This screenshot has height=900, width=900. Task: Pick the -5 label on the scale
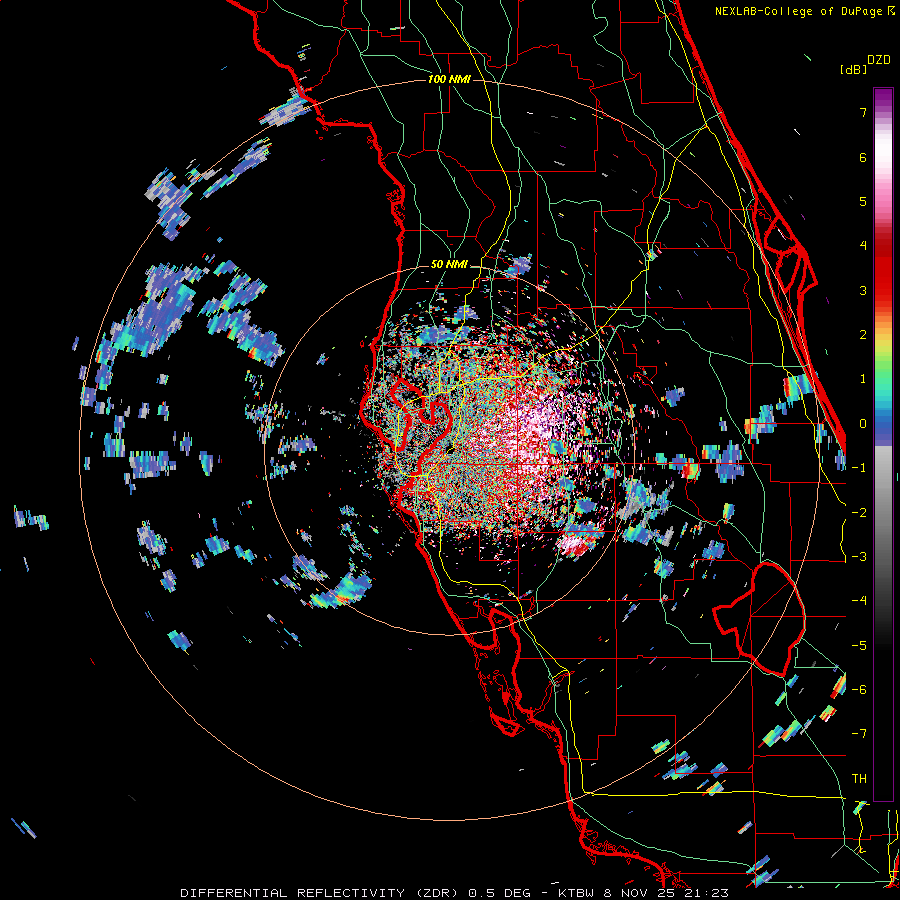859,646
